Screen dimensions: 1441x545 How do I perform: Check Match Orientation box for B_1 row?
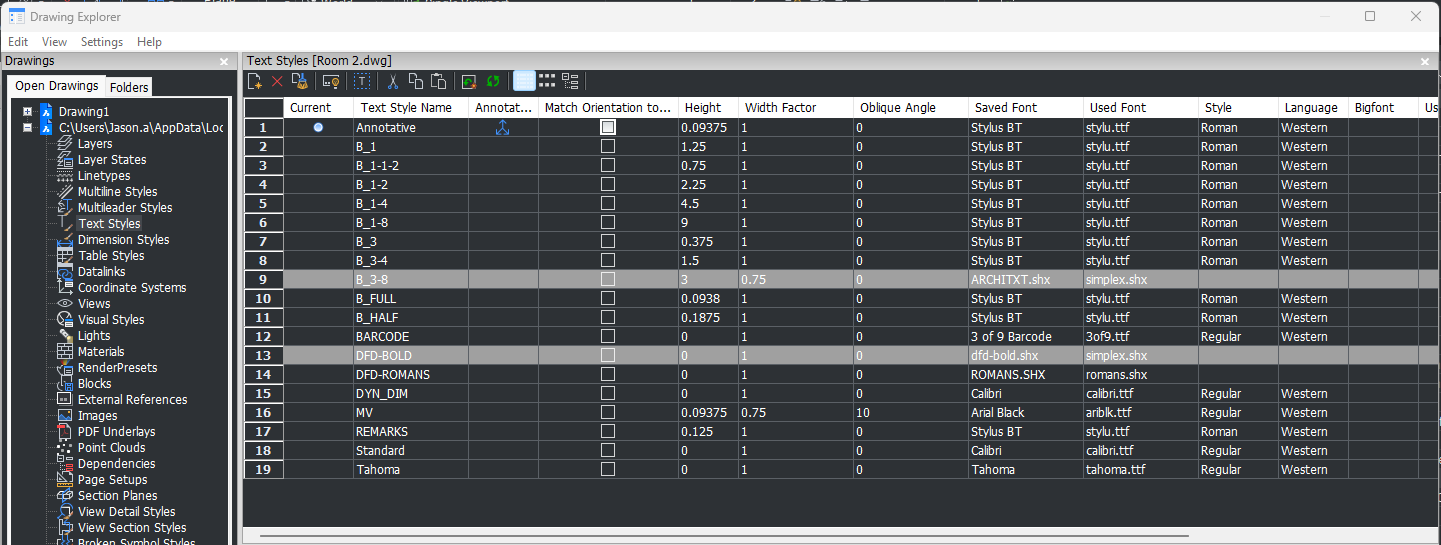[x=608, y=147]
